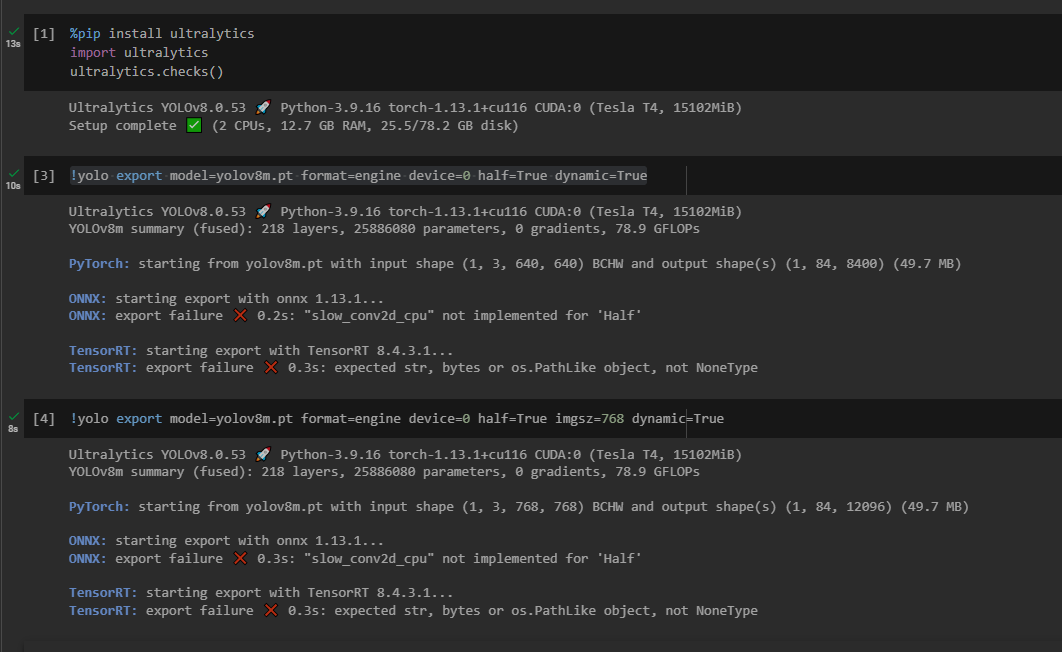Click the green check emoji after Setup complete
This screenshot has height=652, width=1062.
(x=193, y=125)
